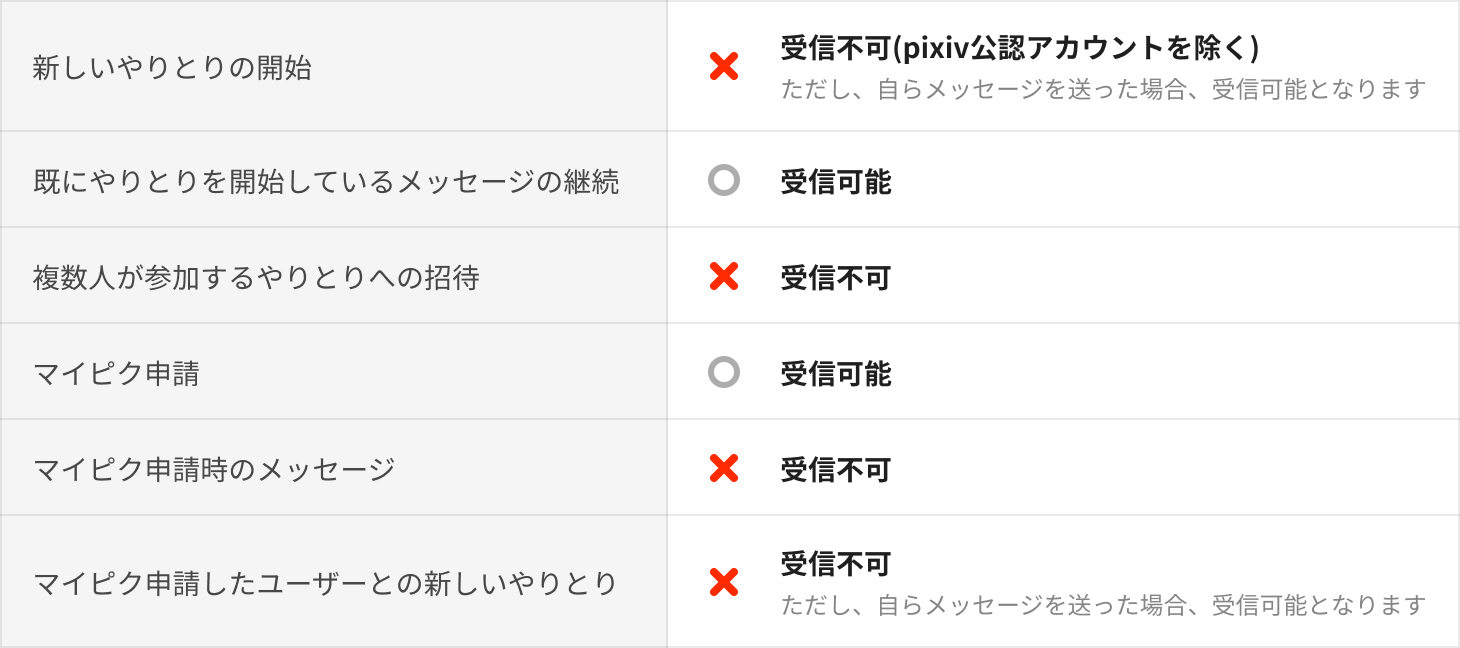Click 受信不可 in the マイピク申請時のメッセージ row
The width and height of the screenshot is (1460, 648).
click(836, 469)
